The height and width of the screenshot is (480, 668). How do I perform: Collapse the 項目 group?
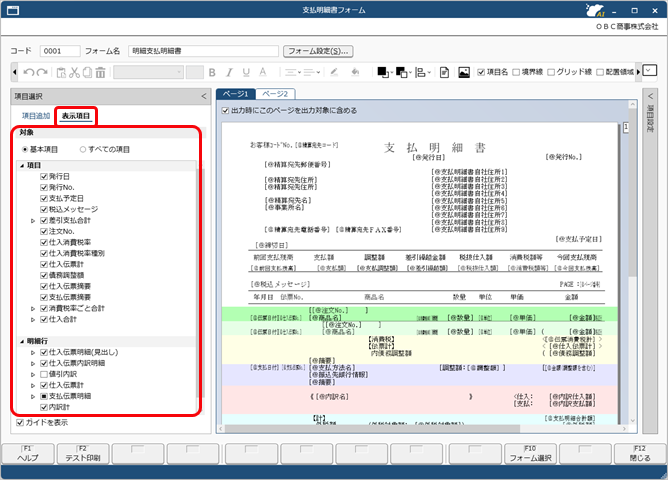coord(22,166)
